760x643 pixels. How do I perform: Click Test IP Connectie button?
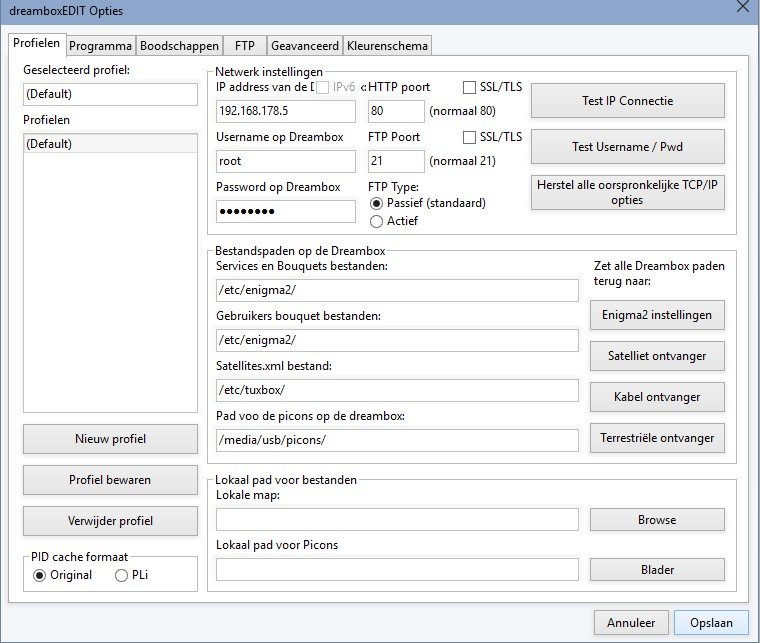tap(628, 101)
